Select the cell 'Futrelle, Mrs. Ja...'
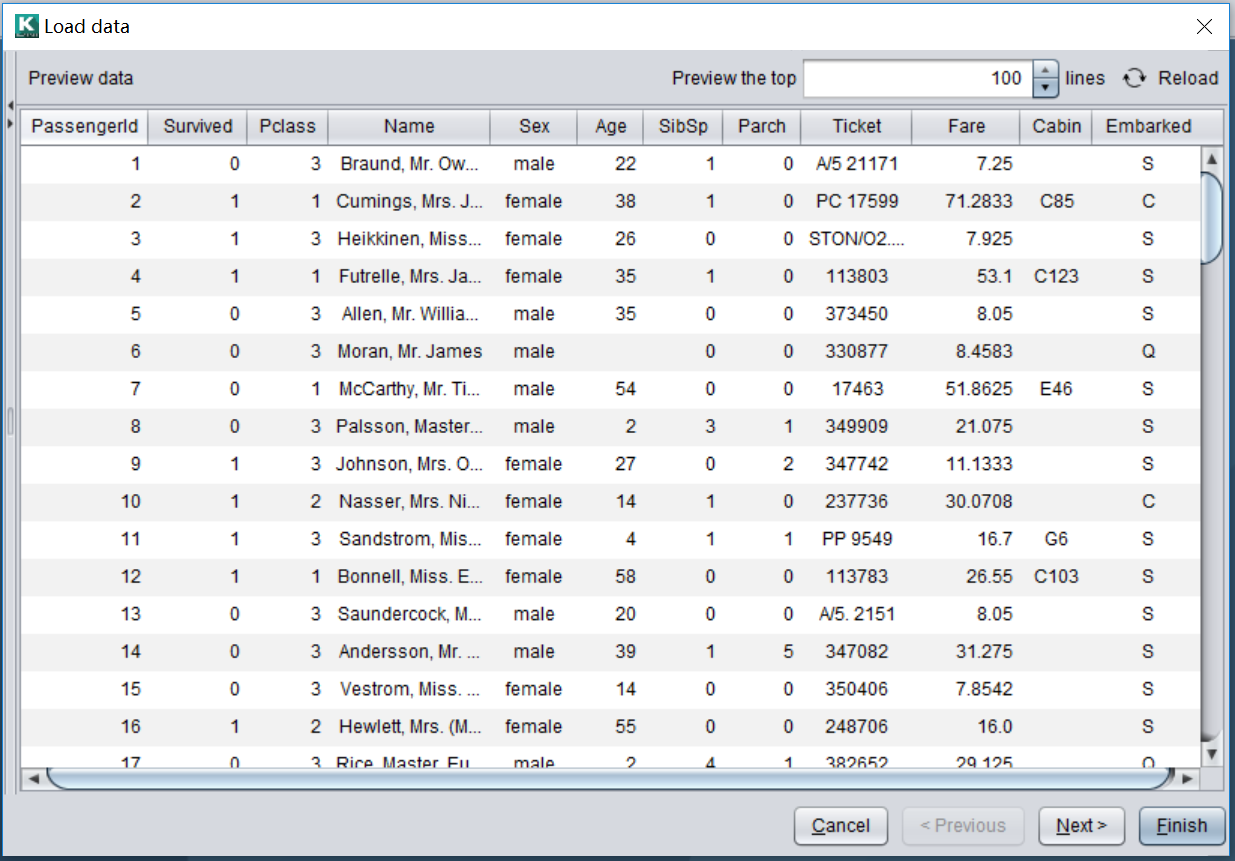This screenshot has height=861, width=1235. tap(409, 276)
